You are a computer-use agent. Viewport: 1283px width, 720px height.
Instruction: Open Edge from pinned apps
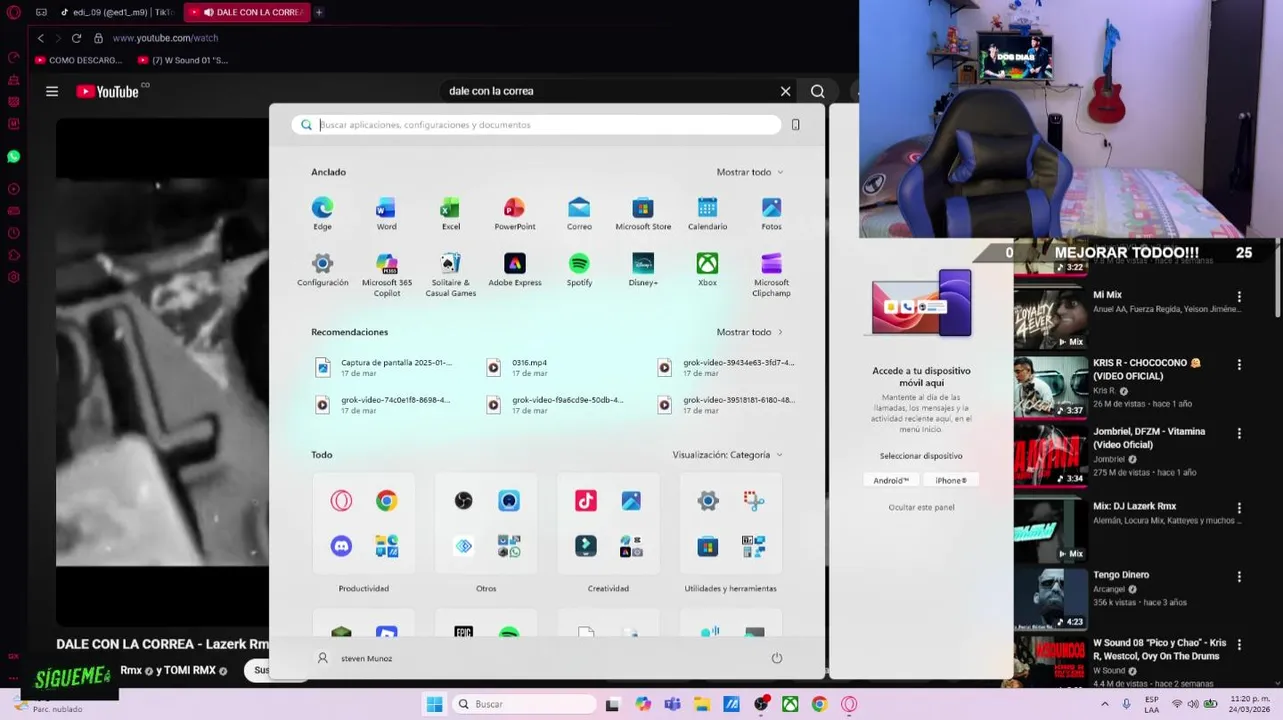pos(322,213)
